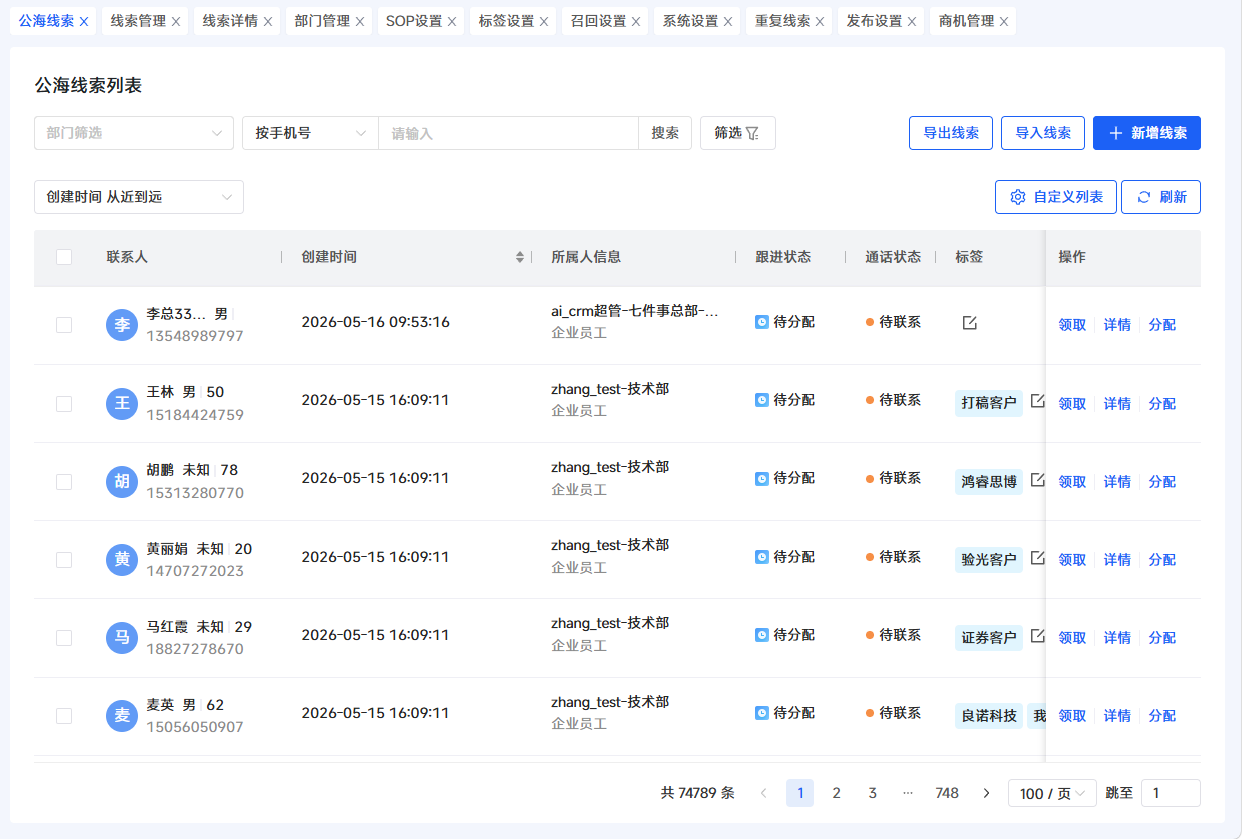Open the 创建时间 从近到远 sort dropdown

click(x=139, y=197)
